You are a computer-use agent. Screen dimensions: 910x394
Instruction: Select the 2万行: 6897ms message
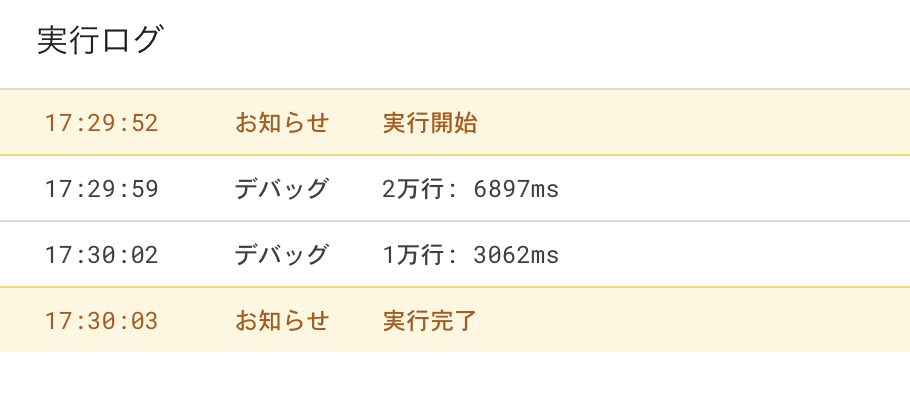pos(471,189)
